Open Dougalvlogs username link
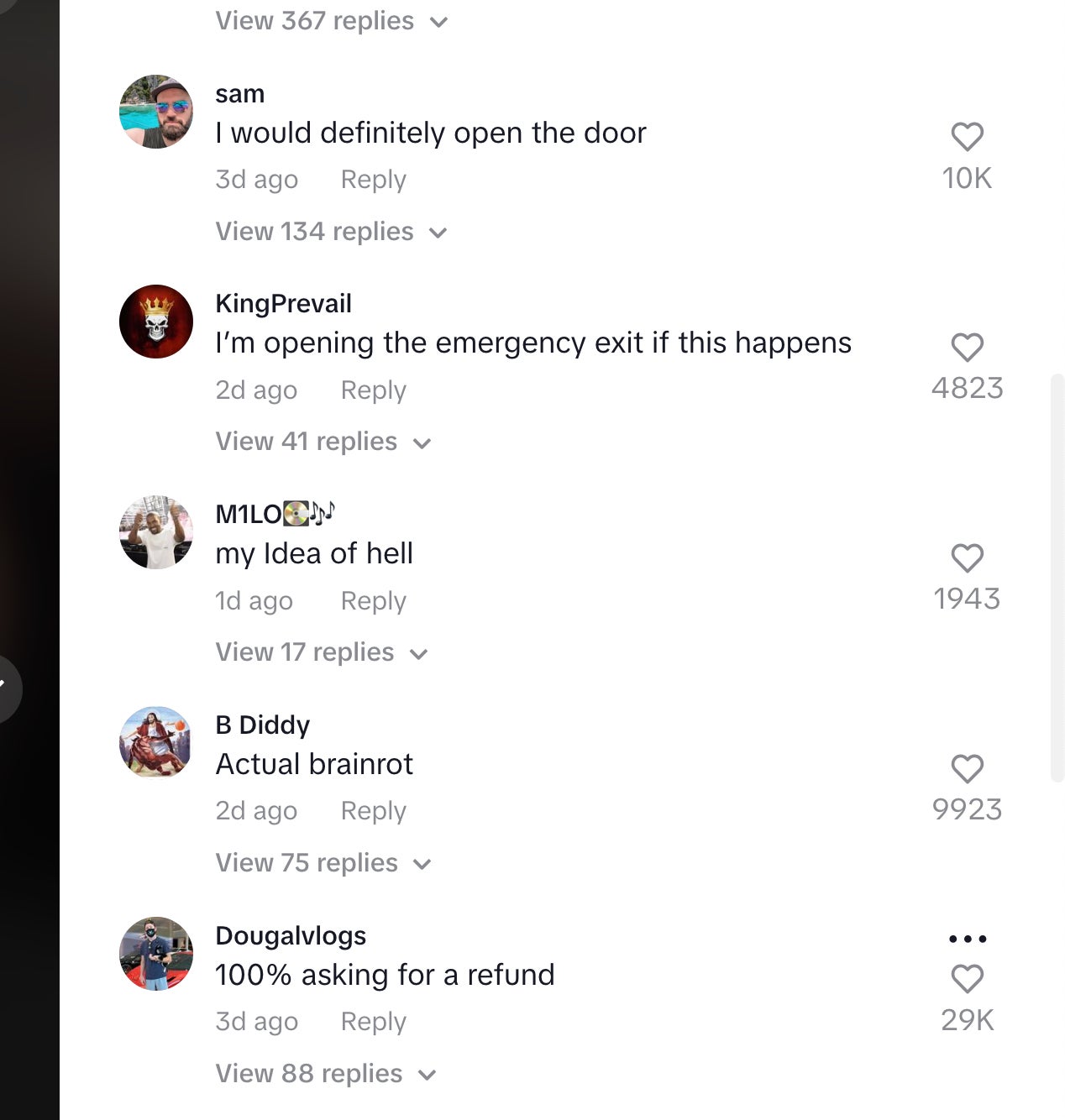 [291, 935]
